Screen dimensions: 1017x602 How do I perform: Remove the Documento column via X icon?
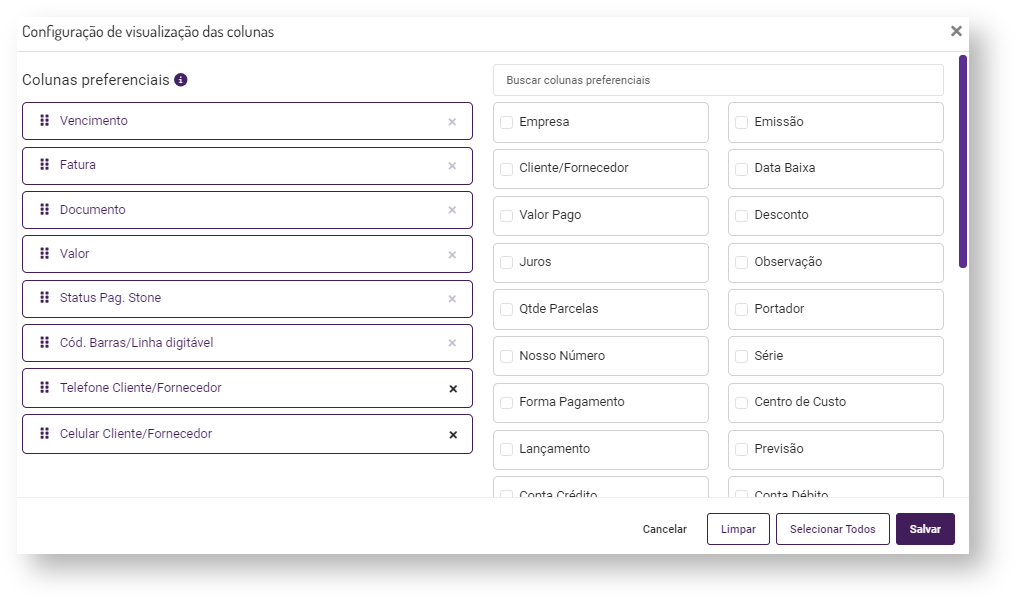[452, 210]
